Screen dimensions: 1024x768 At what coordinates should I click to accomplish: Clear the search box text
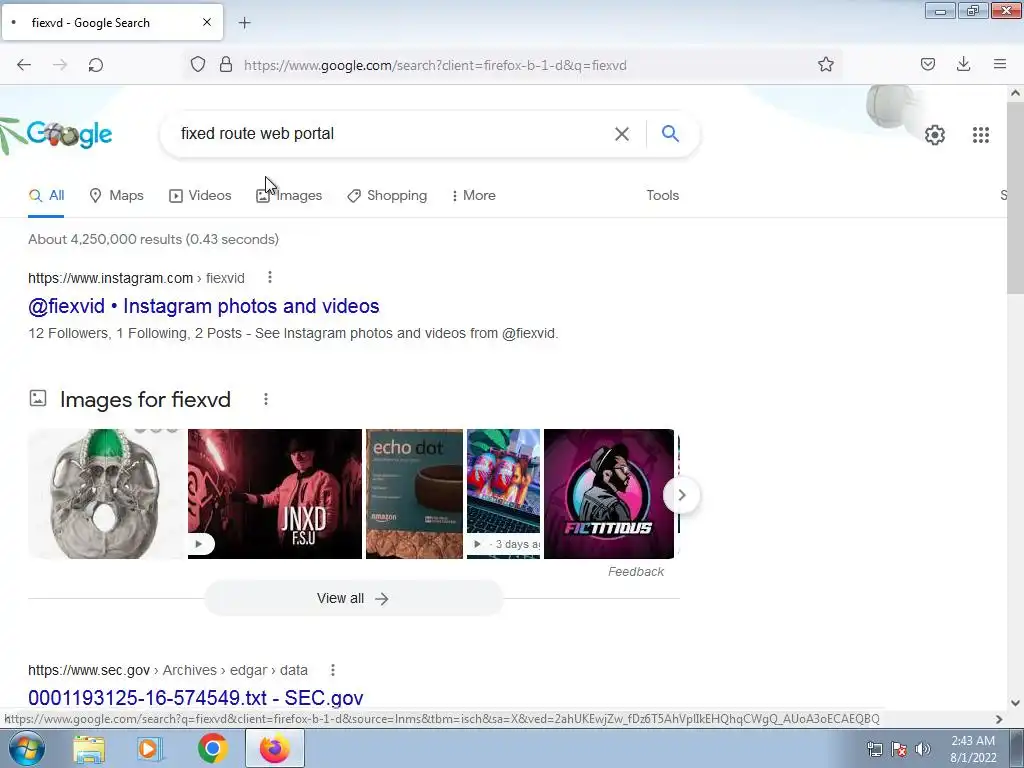622,134
